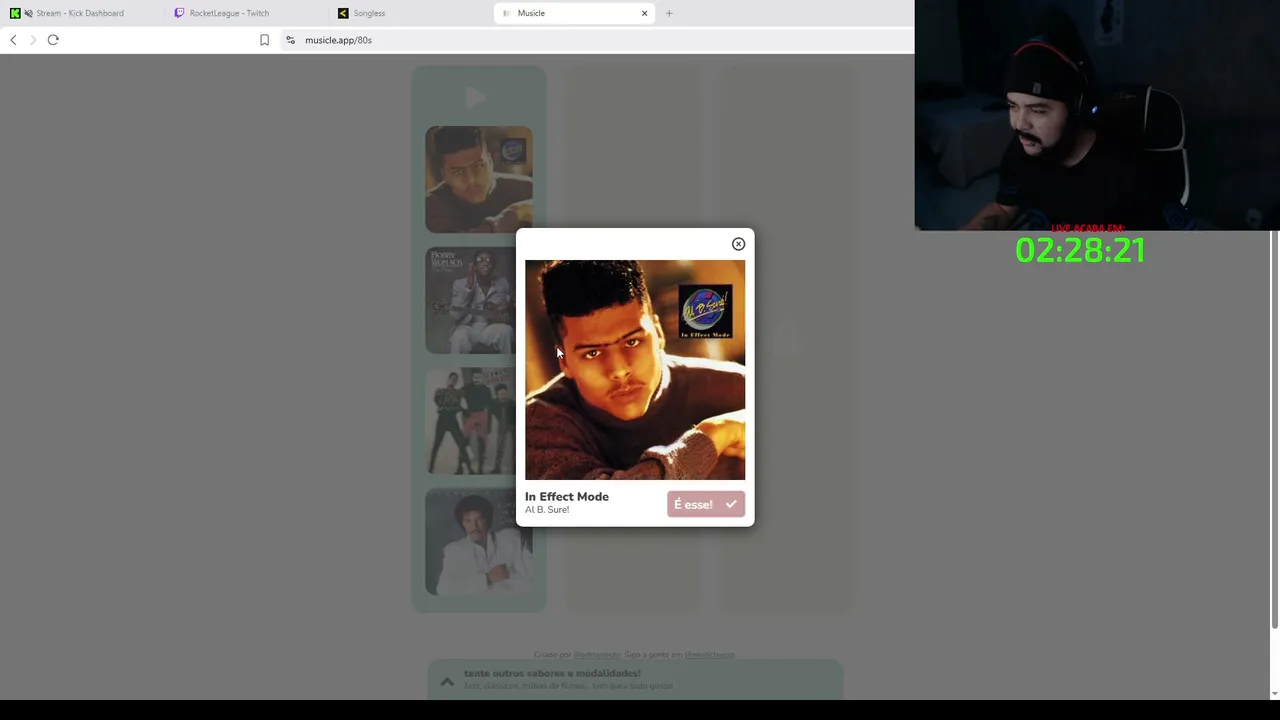This screenshot has width=1280, height=720.
Task: Bookmark this page with the bookmark icon
Action: tap(264, 40)
